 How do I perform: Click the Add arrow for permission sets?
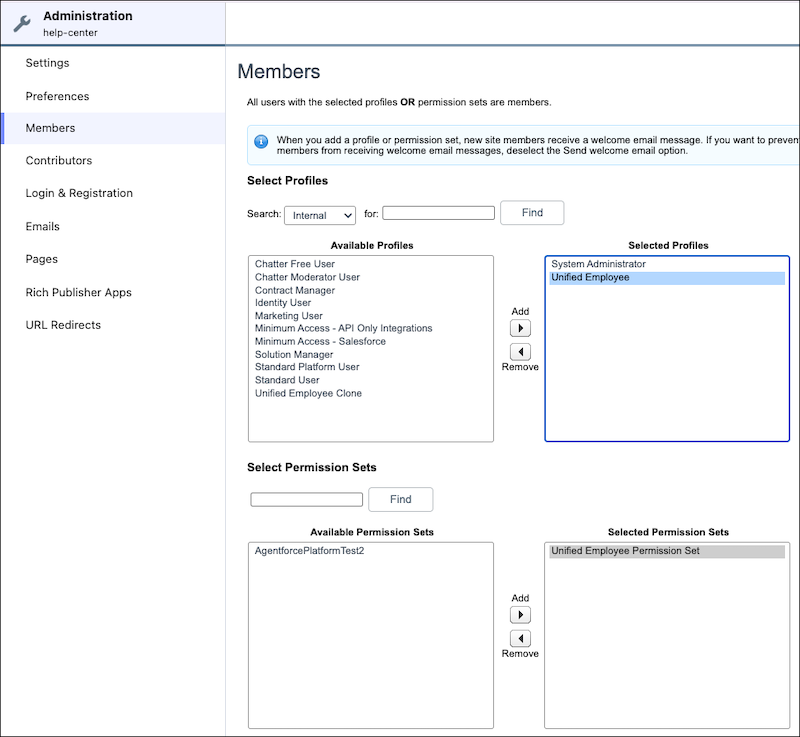[x=520, y=615]
